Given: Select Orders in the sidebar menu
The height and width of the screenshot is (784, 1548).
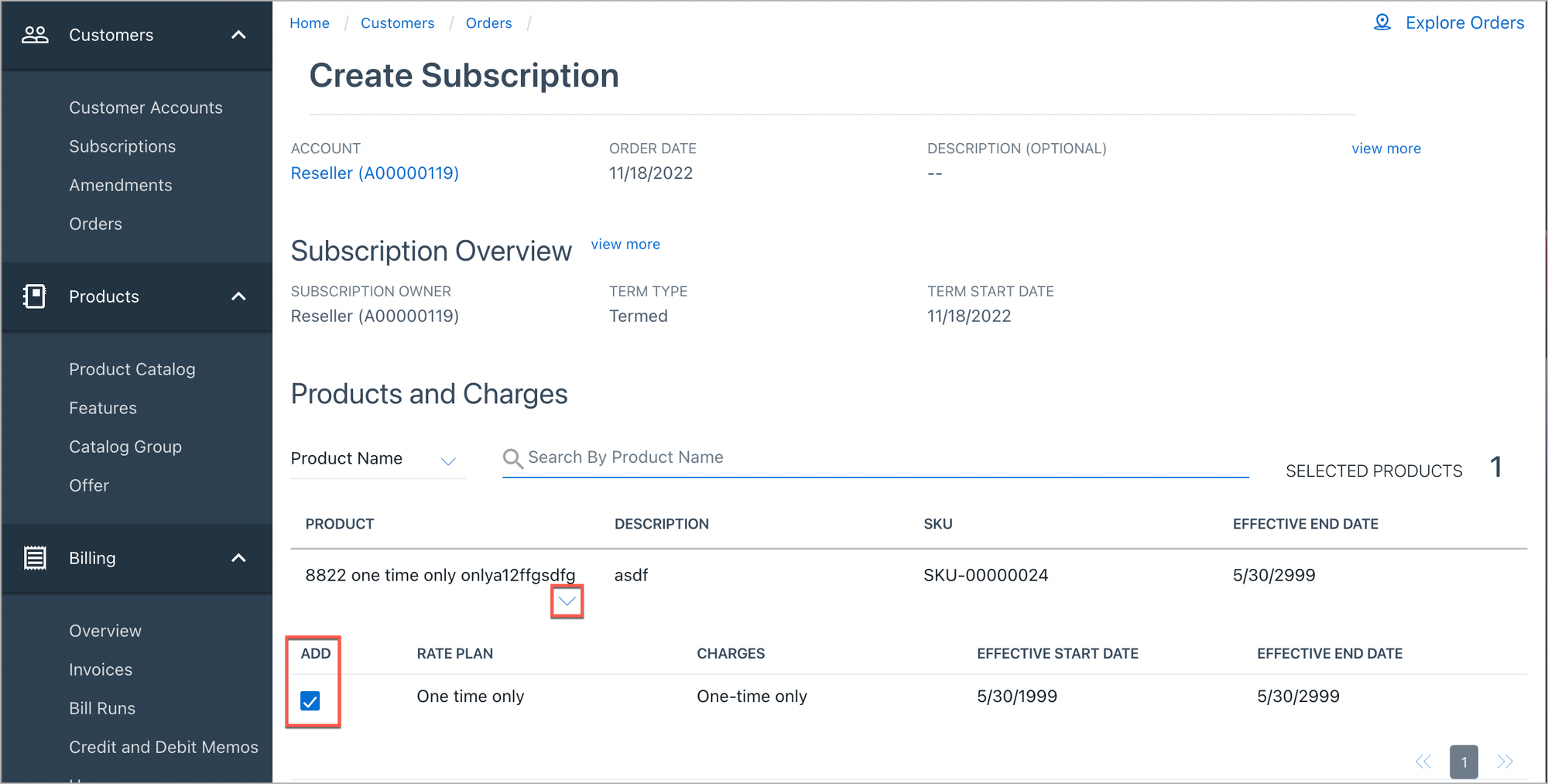Looking at the screenshot, I should pos(95,224).
